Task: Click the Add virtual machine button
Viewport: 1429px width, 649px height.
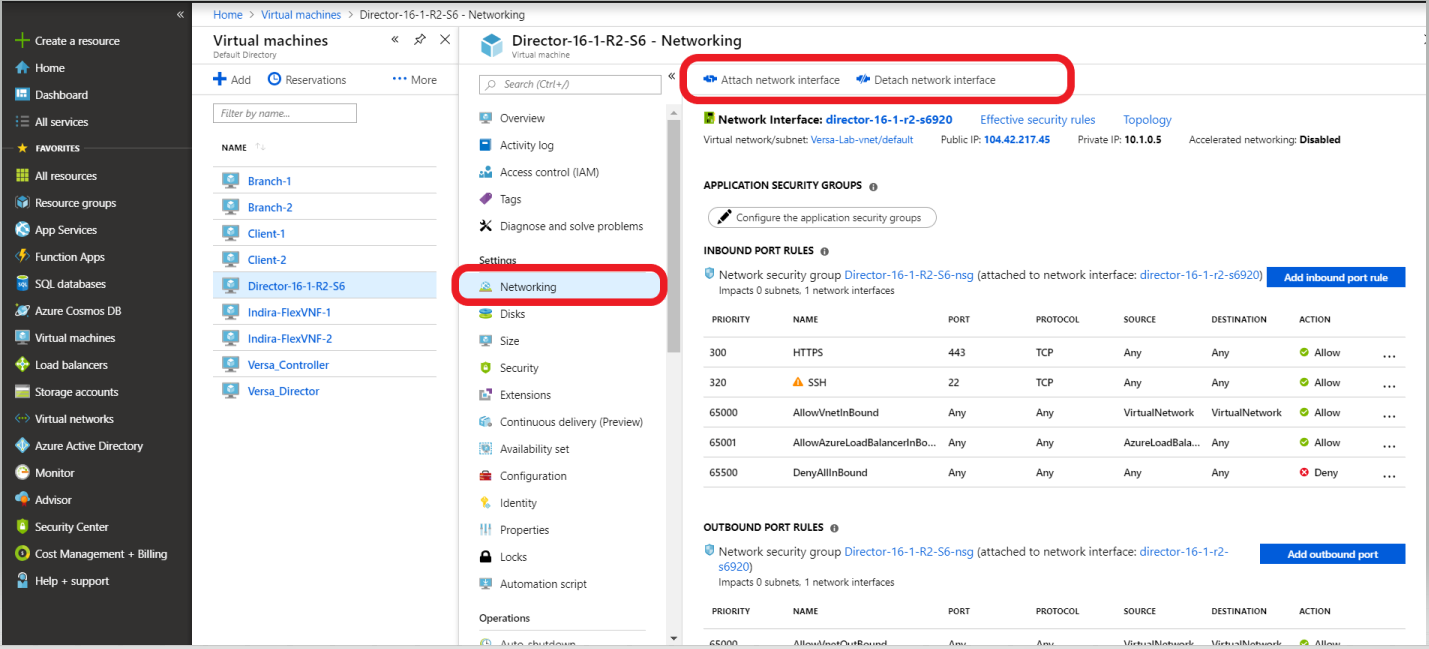Action: click(x=232, y=80)
